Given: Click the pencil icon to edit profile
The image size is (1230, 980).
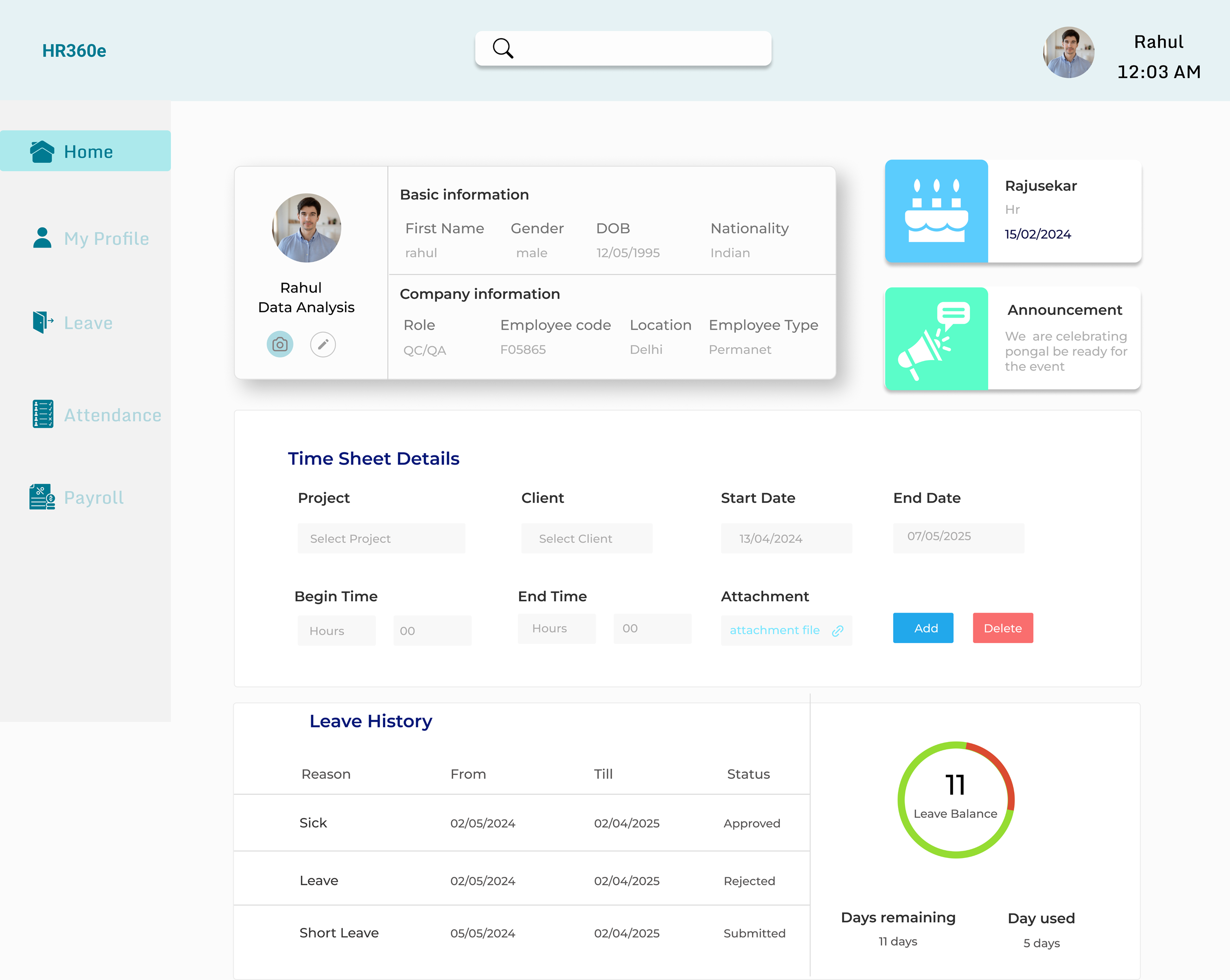Looking at the screenshot, I should point(323,344).
